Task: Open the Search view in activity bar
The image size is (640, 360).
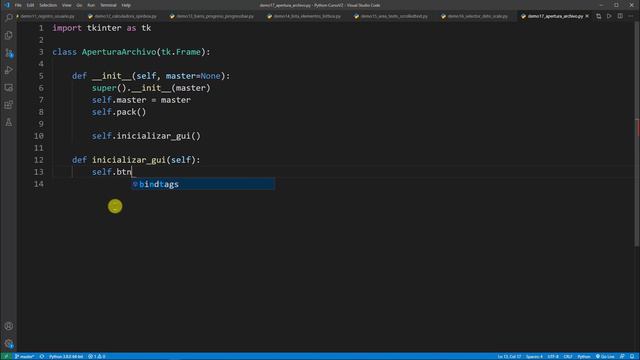Action: [x=9, y=18]
